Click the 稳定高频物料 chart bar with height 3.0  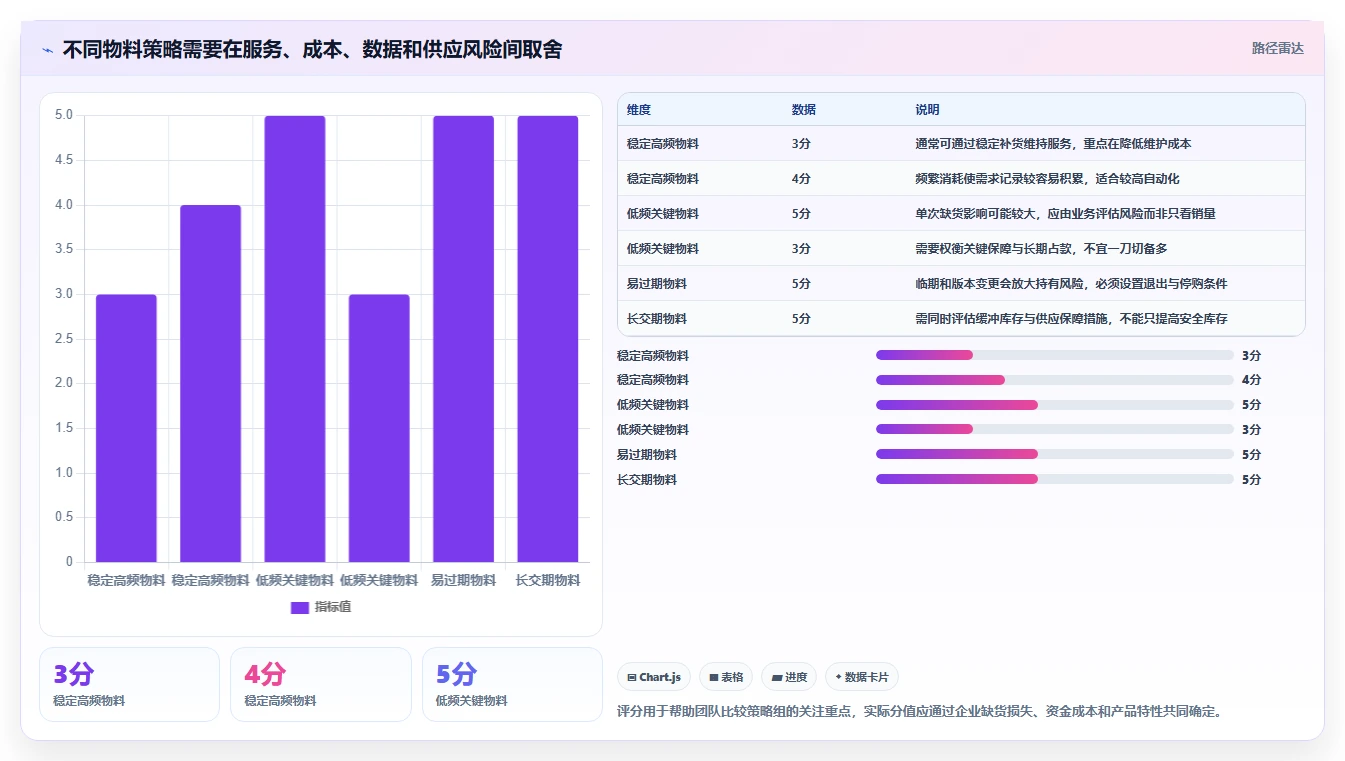[126, 428]
